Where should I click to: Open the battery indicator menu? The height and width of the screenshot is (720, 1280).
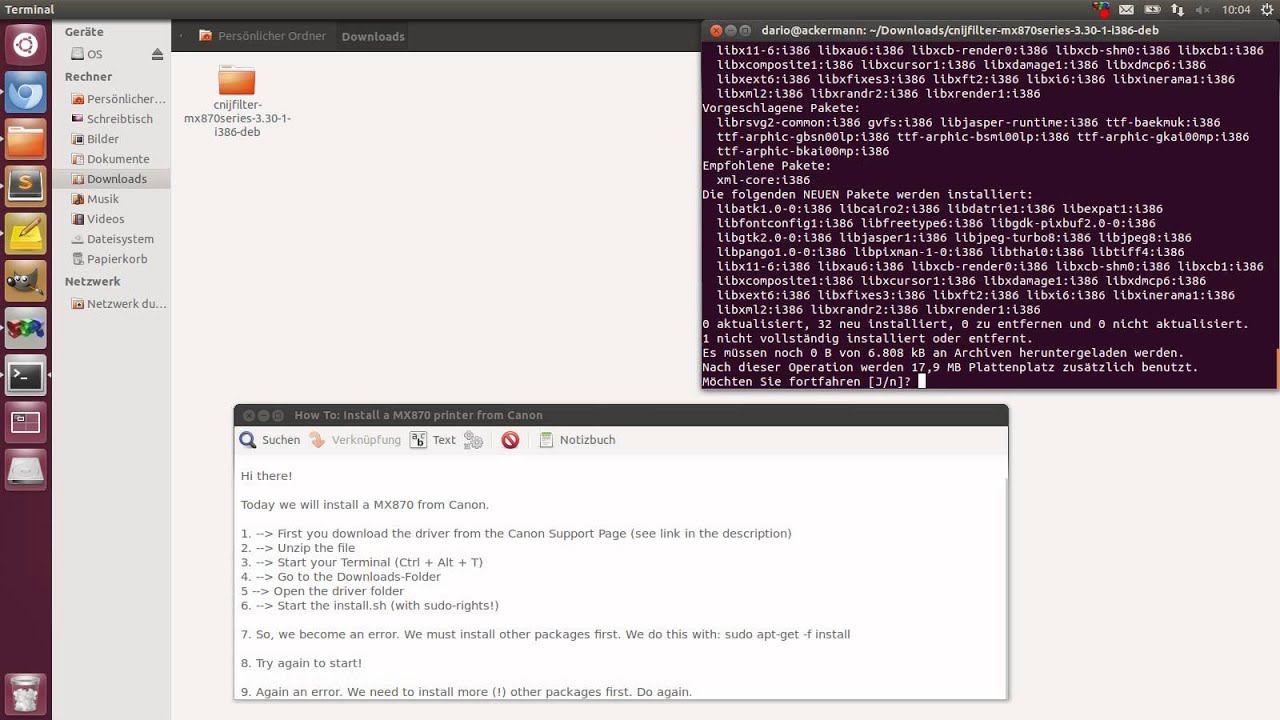(1153, 10)
